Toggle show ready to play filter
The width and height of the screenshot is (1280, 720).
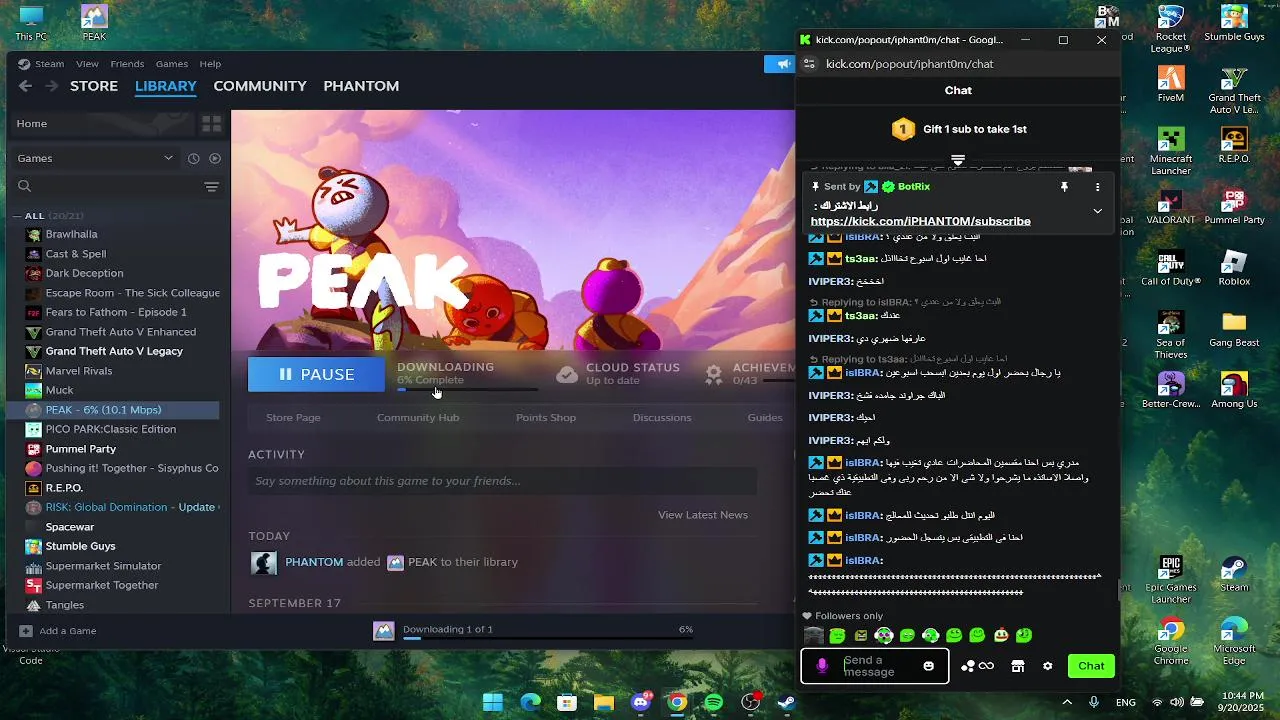[215, 158]
